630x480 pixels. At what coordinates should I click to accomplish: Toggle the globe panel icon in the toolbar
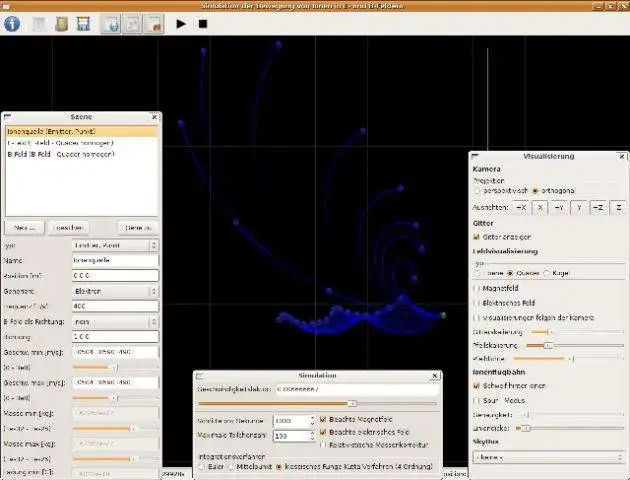click(112, 23)
